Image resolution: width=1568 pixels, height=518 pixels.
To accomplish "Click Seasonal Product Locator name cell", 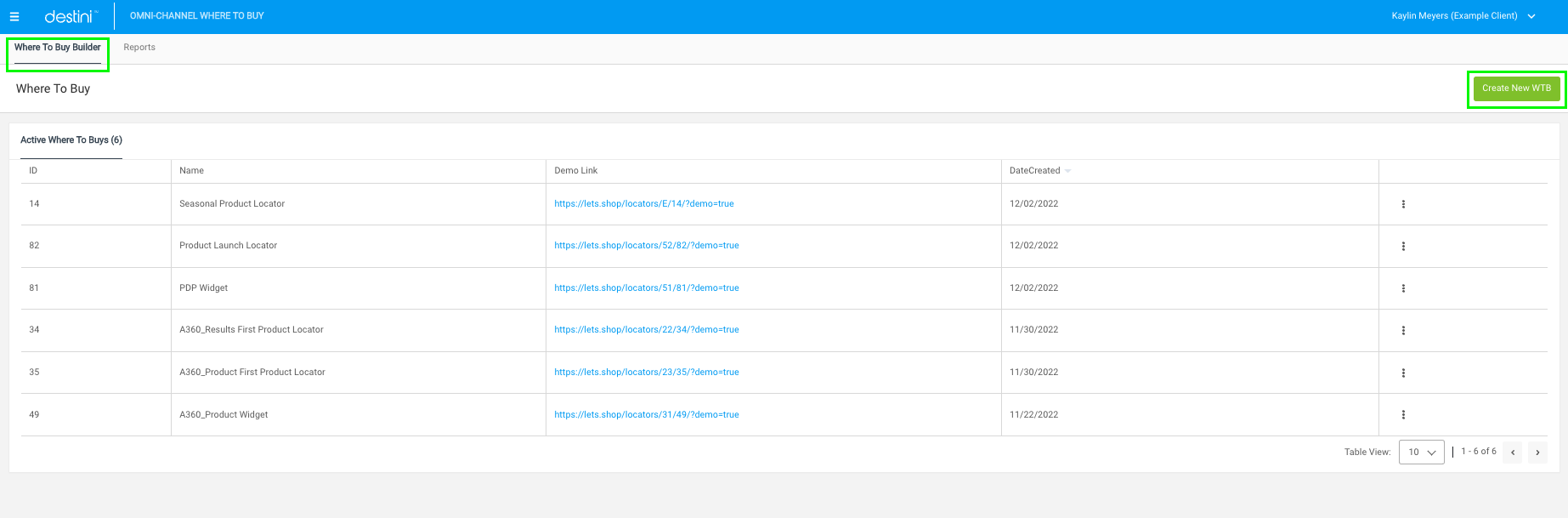I will tap(232, 204).
